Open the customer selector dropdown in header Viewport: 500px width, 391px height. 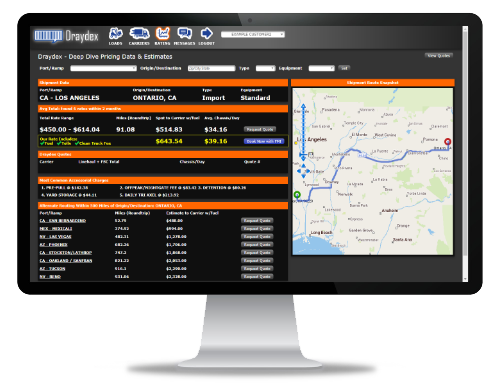253,34
